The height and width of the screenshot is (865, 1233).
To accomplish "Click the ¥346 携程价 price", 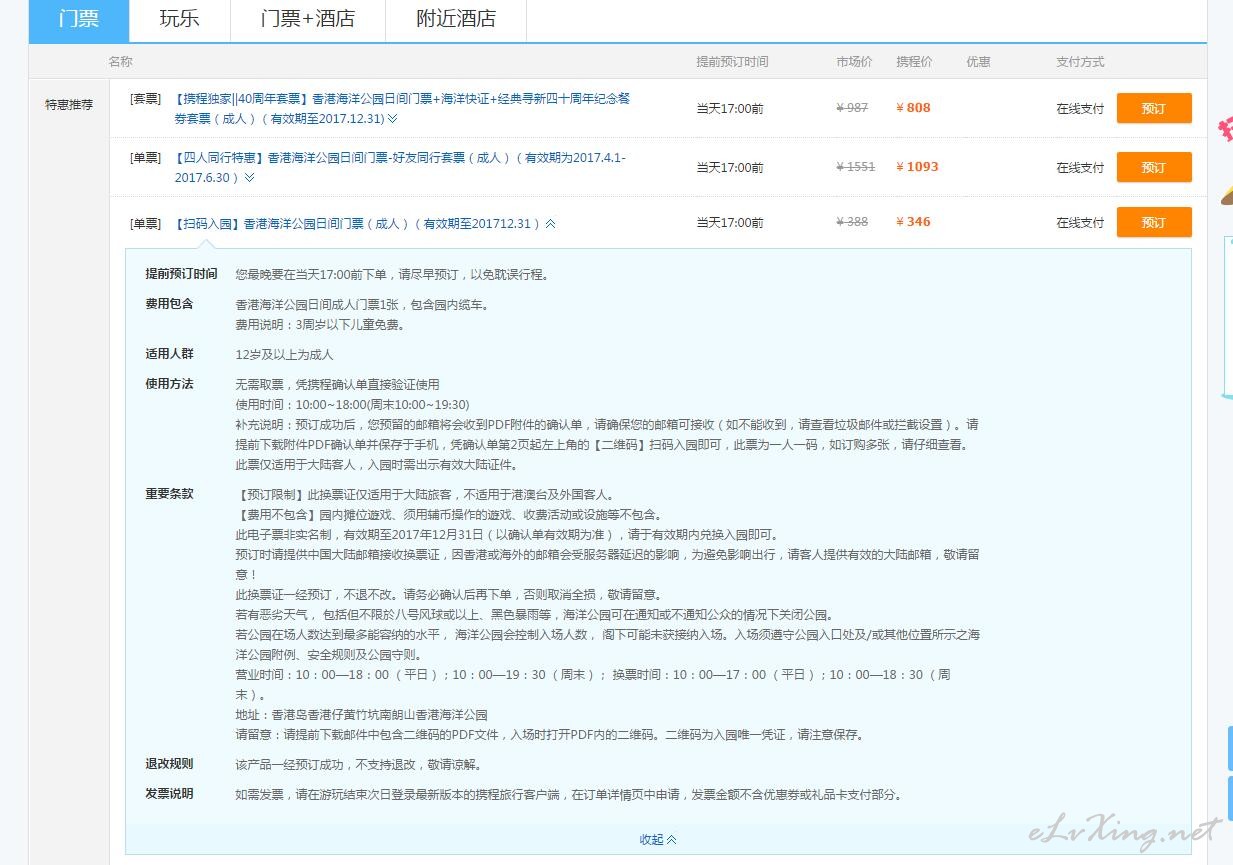I will (913, 222).
